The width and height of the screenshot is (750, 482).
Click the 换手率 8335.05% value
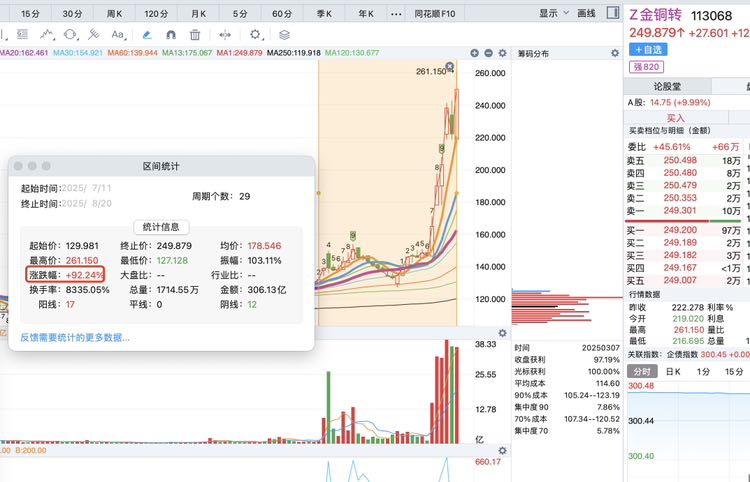click(x=88, y=290)
